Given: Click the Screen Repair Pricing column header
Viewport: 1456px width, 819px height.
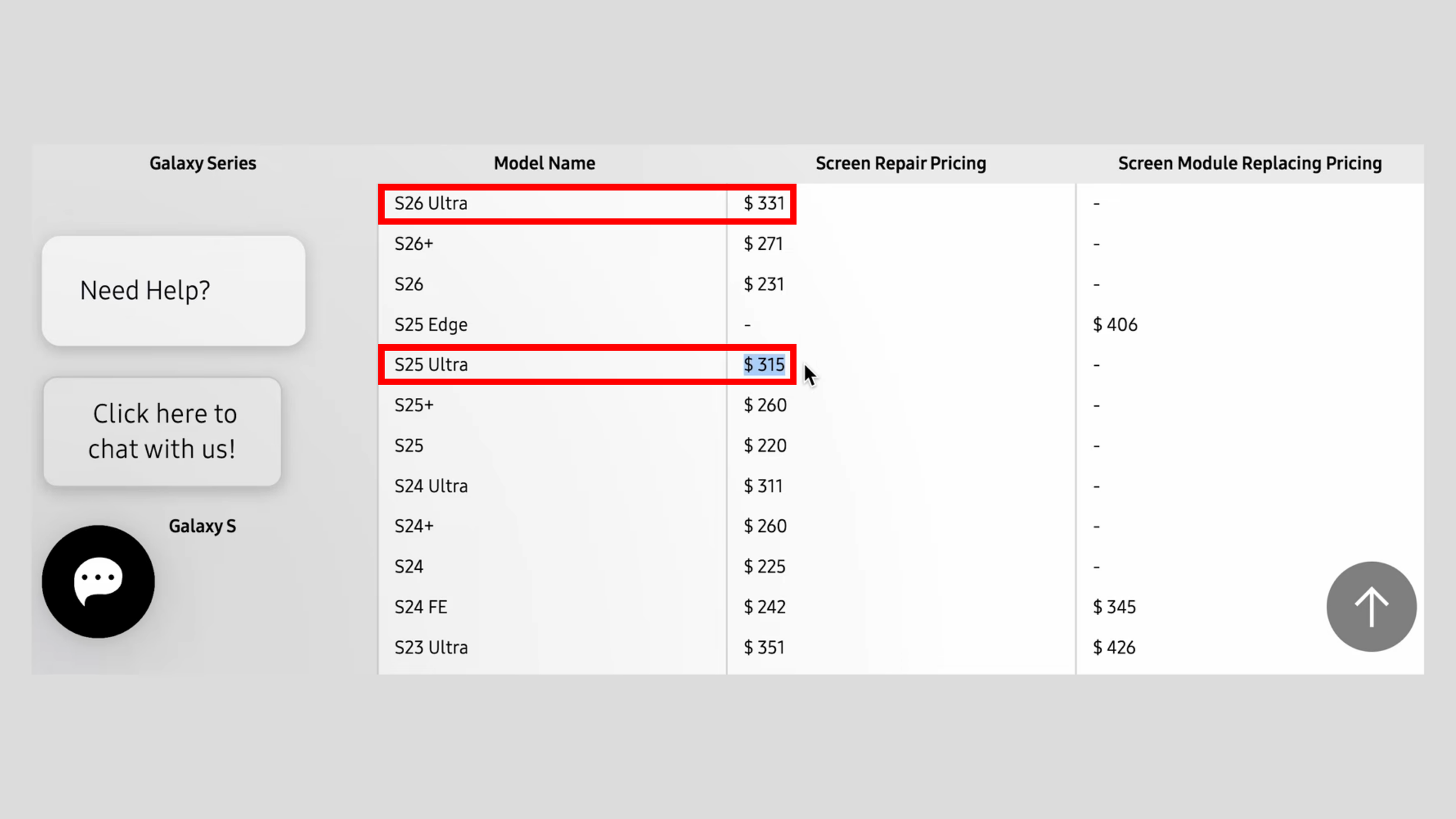Looking at the screenshot, I should pos(900,163).
